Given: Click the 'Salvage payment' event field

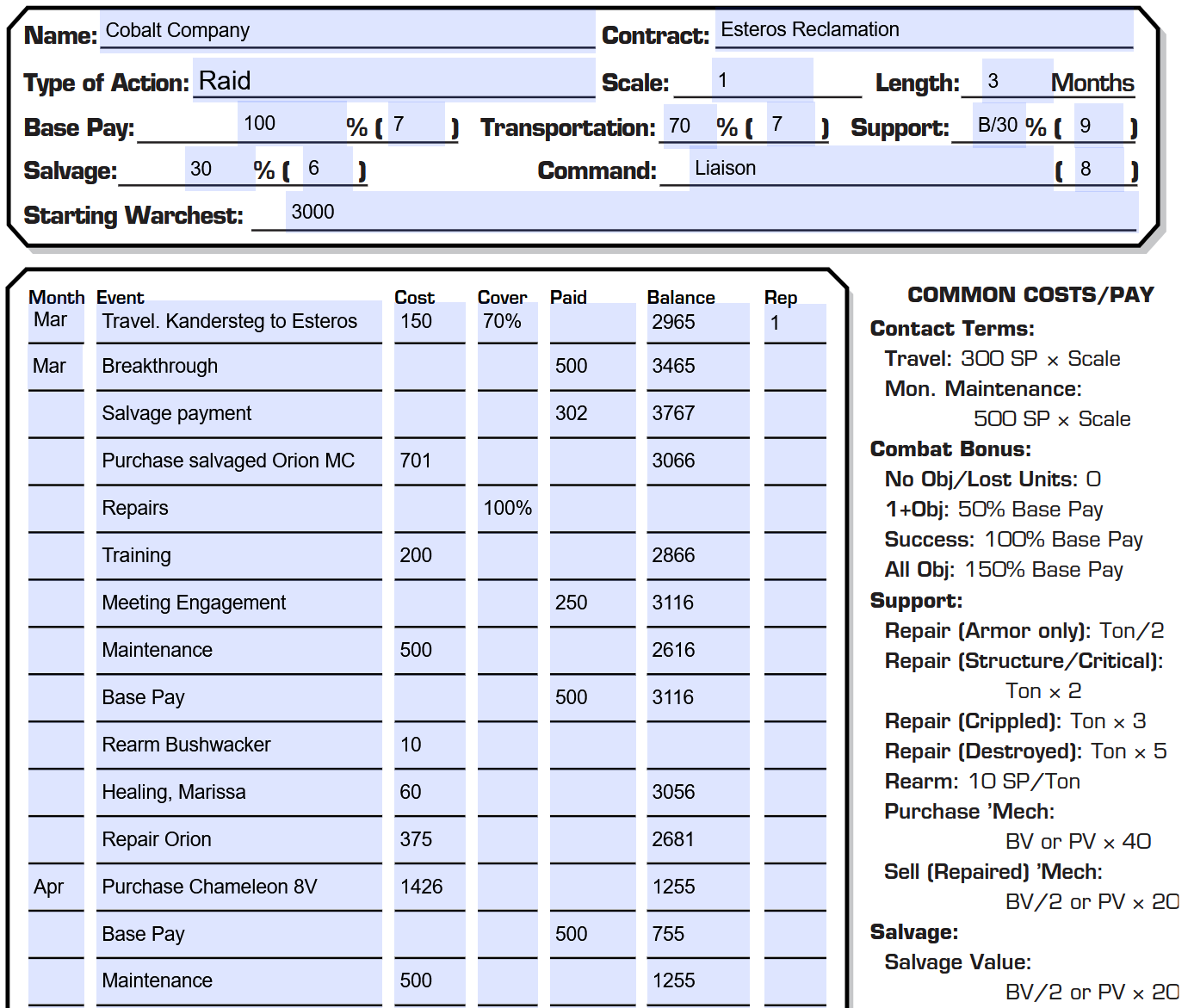Looking at the screenshot, I should (x=239, y=414).
